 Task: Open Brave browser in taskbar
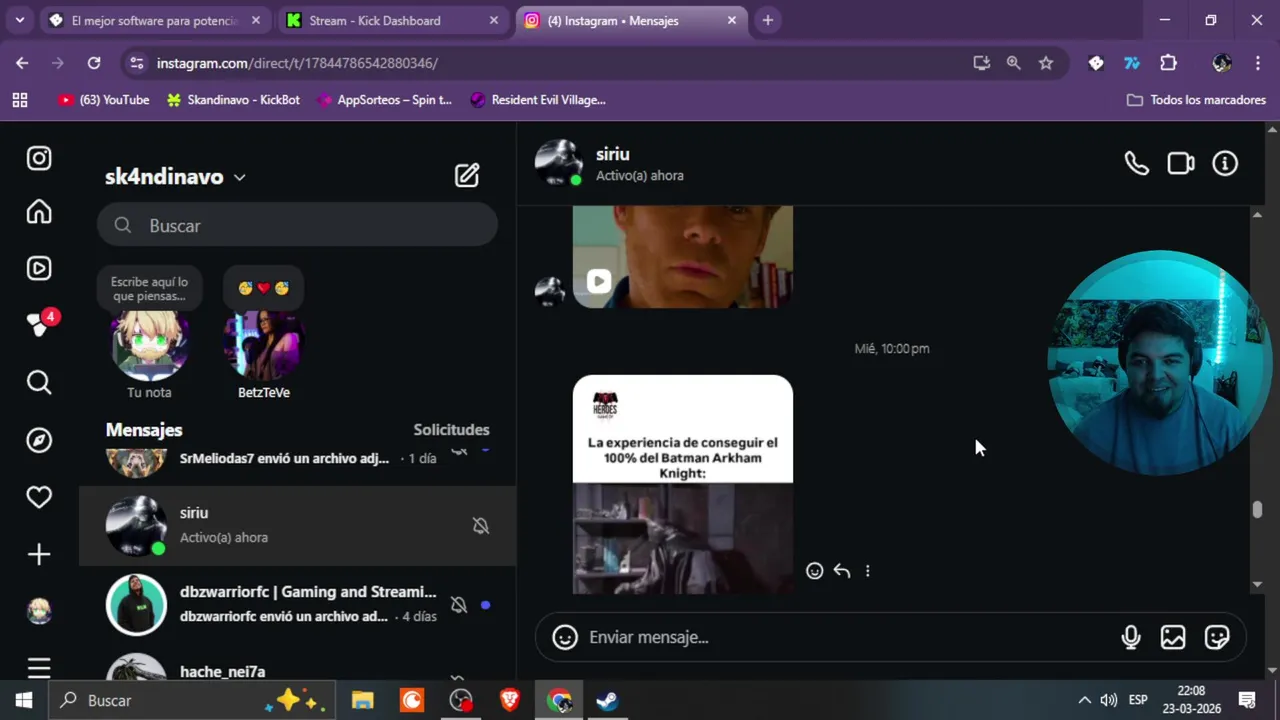pyautogui.click(x=510, y=700)
